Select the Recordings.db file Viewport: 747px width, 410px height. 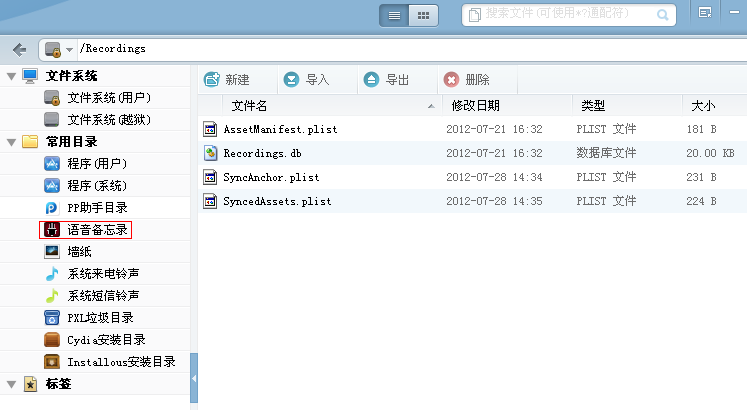tap(262, 153)
